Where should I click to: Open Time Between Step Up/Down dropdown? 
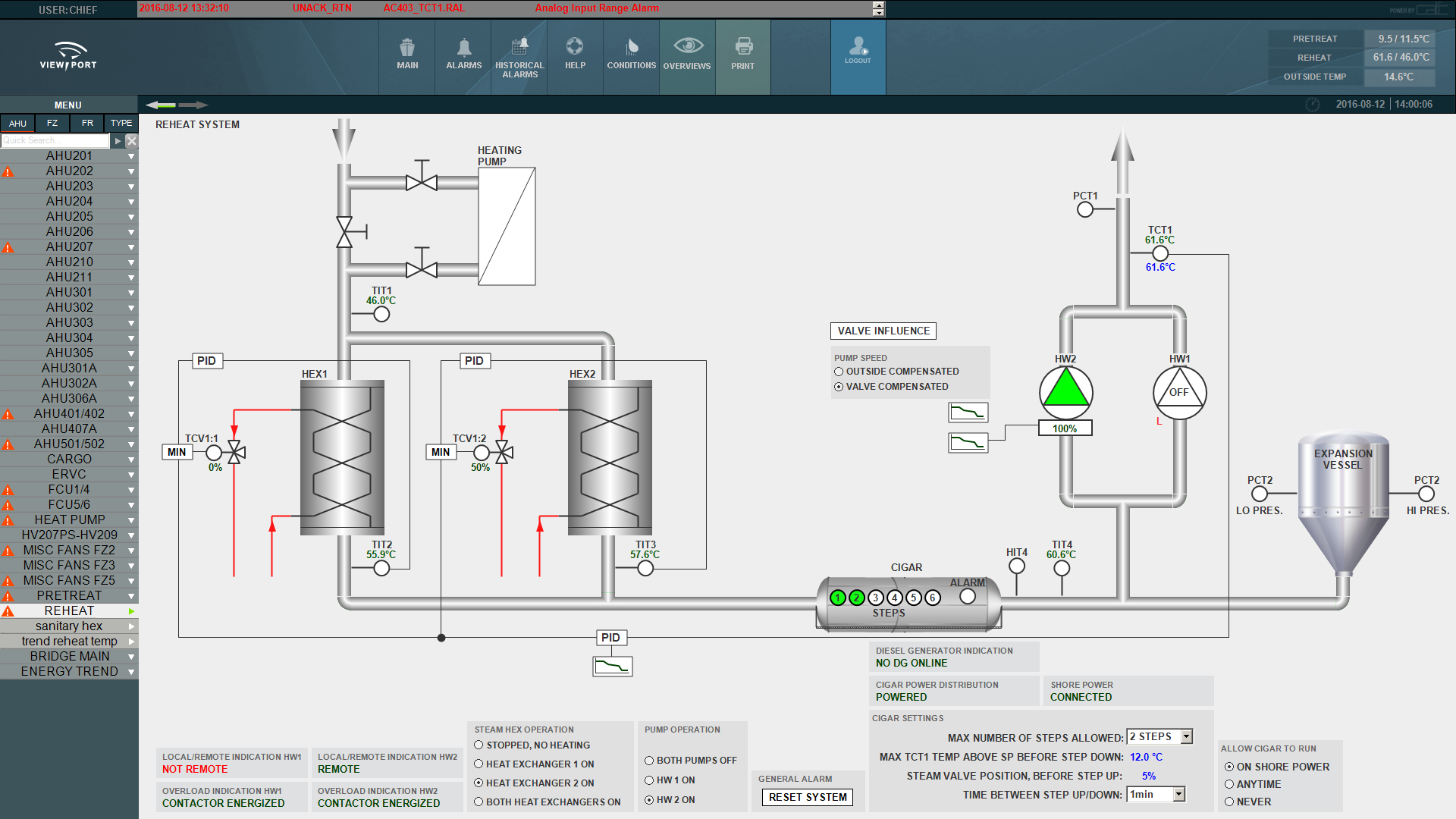pyautogui.click(x=1178, y=794)
